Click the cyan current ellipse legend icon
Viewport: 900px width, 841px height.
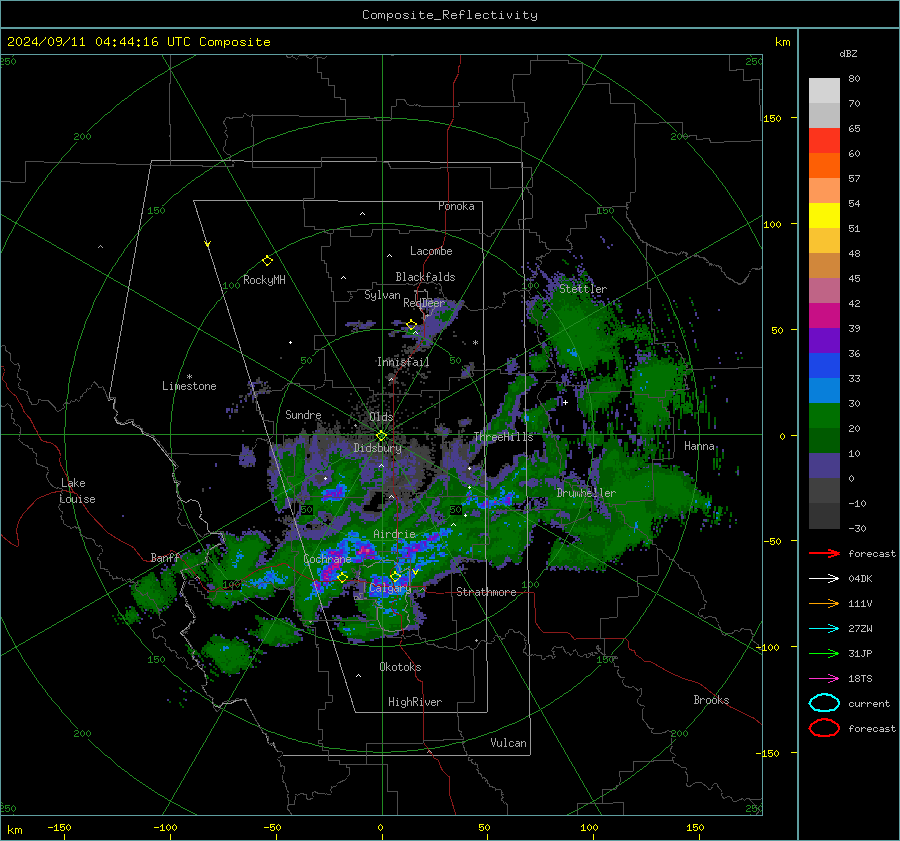pyautogui.click(x=824, y=703)
